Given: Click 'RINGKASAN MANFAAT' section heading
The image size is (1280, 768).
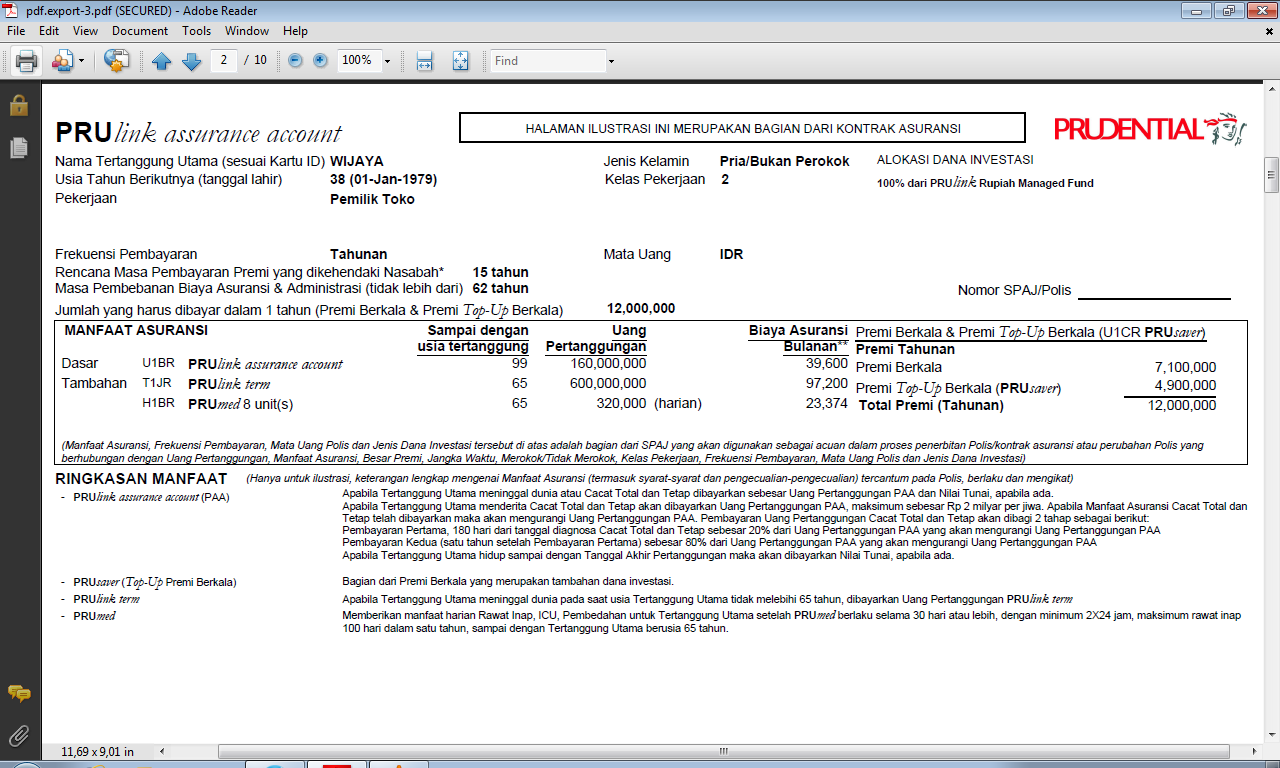Looking at the screenshot, I should 141,479.
